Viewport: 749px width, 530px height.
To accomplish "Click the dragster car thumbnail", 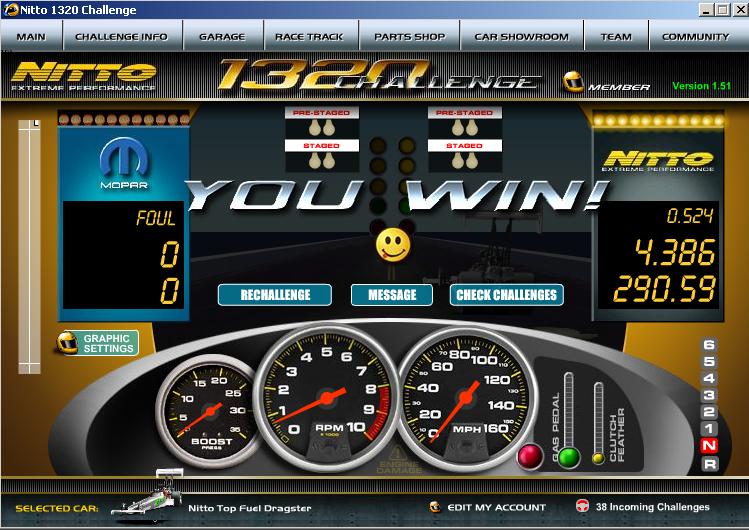I will 147,494.
